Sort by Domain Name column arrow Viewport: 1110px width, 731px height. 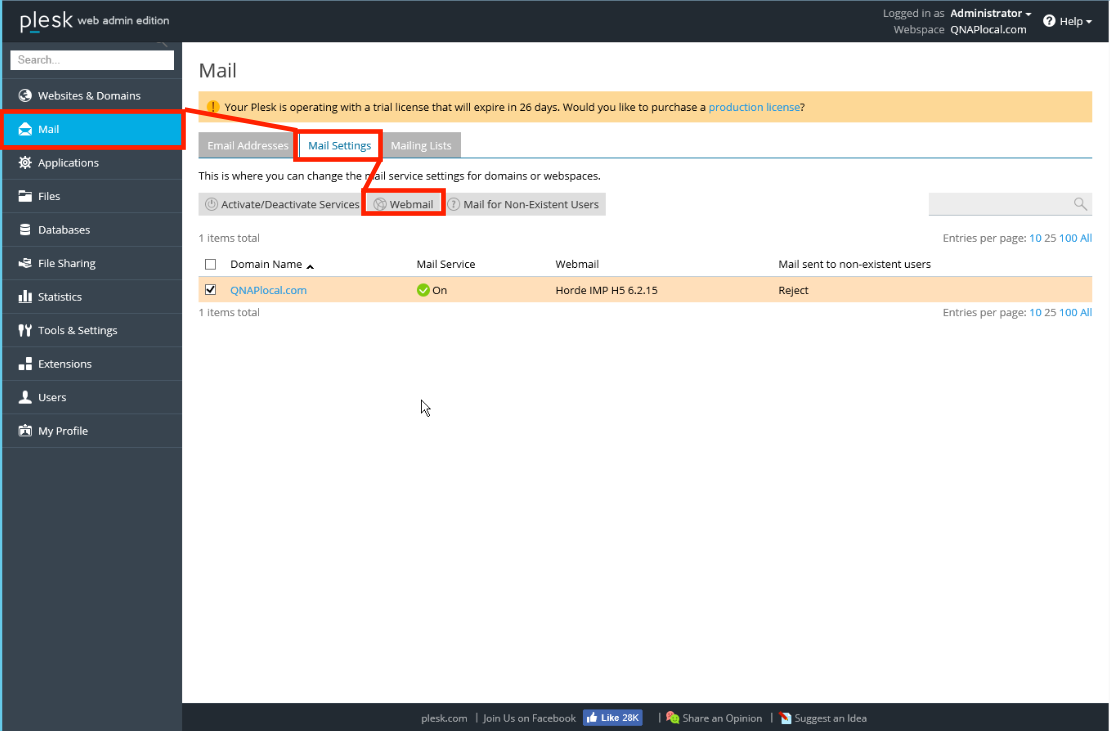click(310, 266)
